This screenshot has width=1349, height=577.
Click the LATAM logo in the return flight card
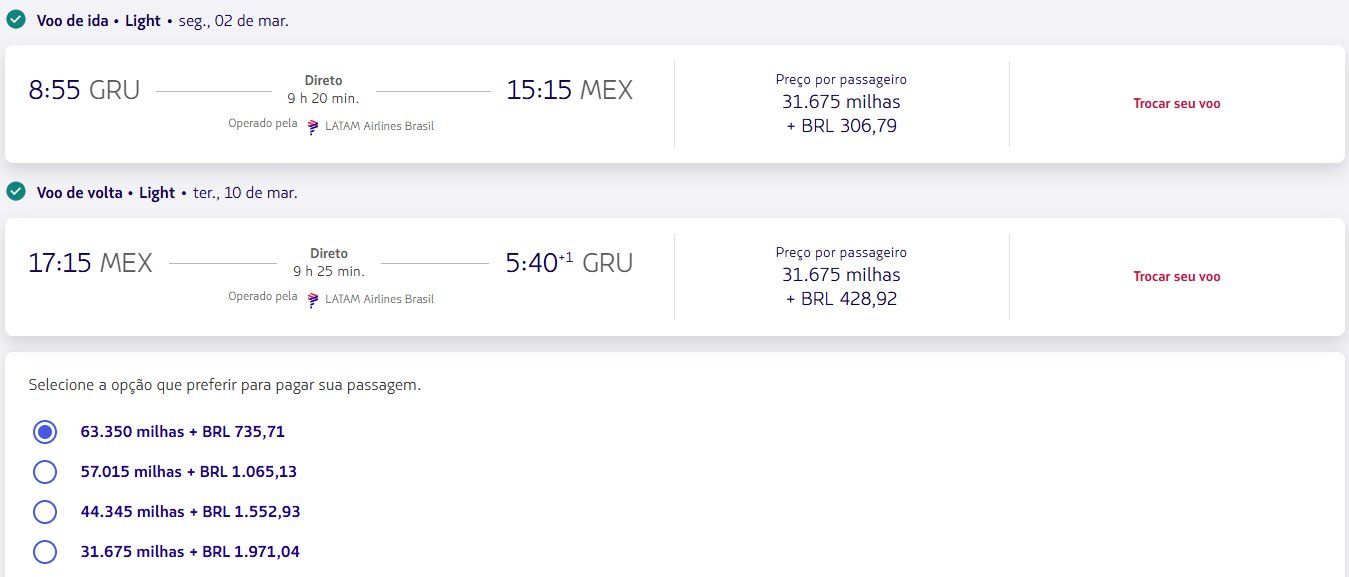314,299
